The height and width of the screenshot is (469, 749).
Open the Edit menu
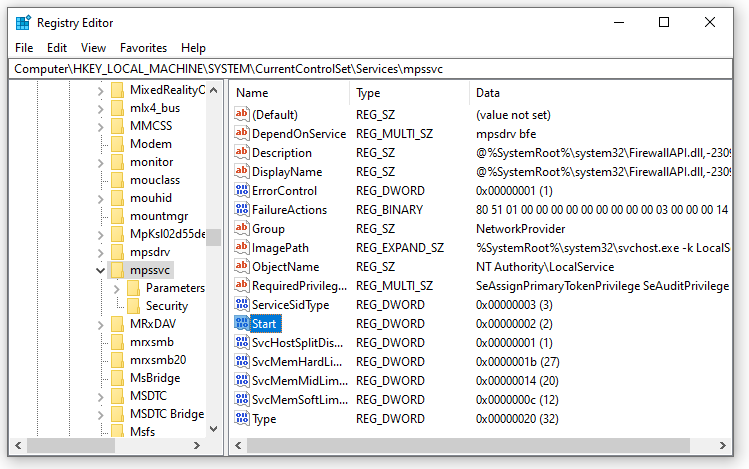pos(57,47)
